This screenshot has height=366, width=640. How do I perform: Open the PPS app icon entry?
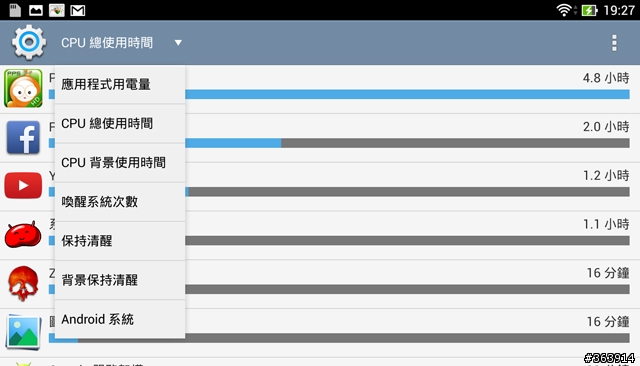pyautogui.click(x=23, y=88)
